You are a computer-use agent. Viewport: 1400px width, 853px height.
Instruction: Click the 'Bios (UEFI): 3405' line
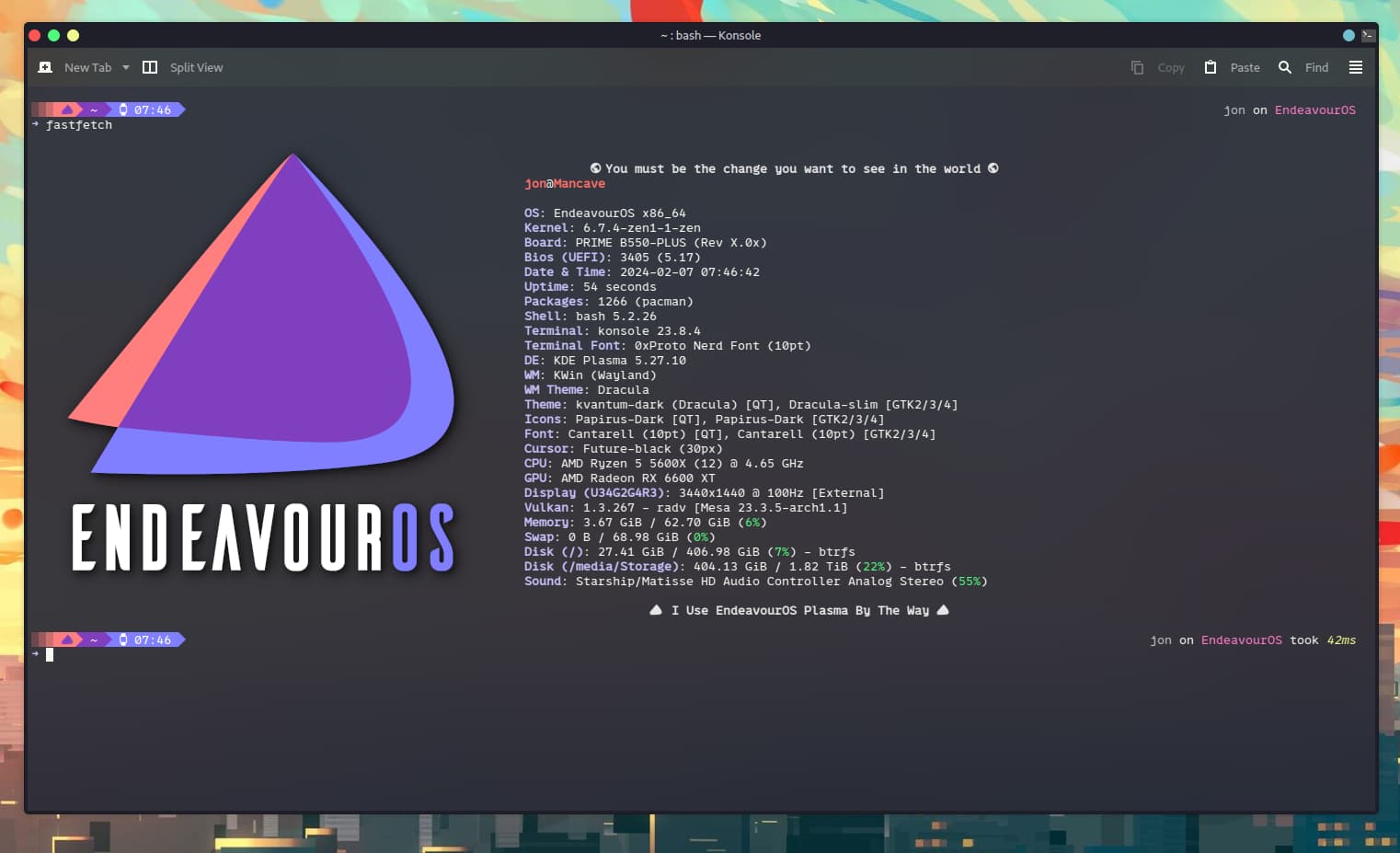click(x=613, y=258)
